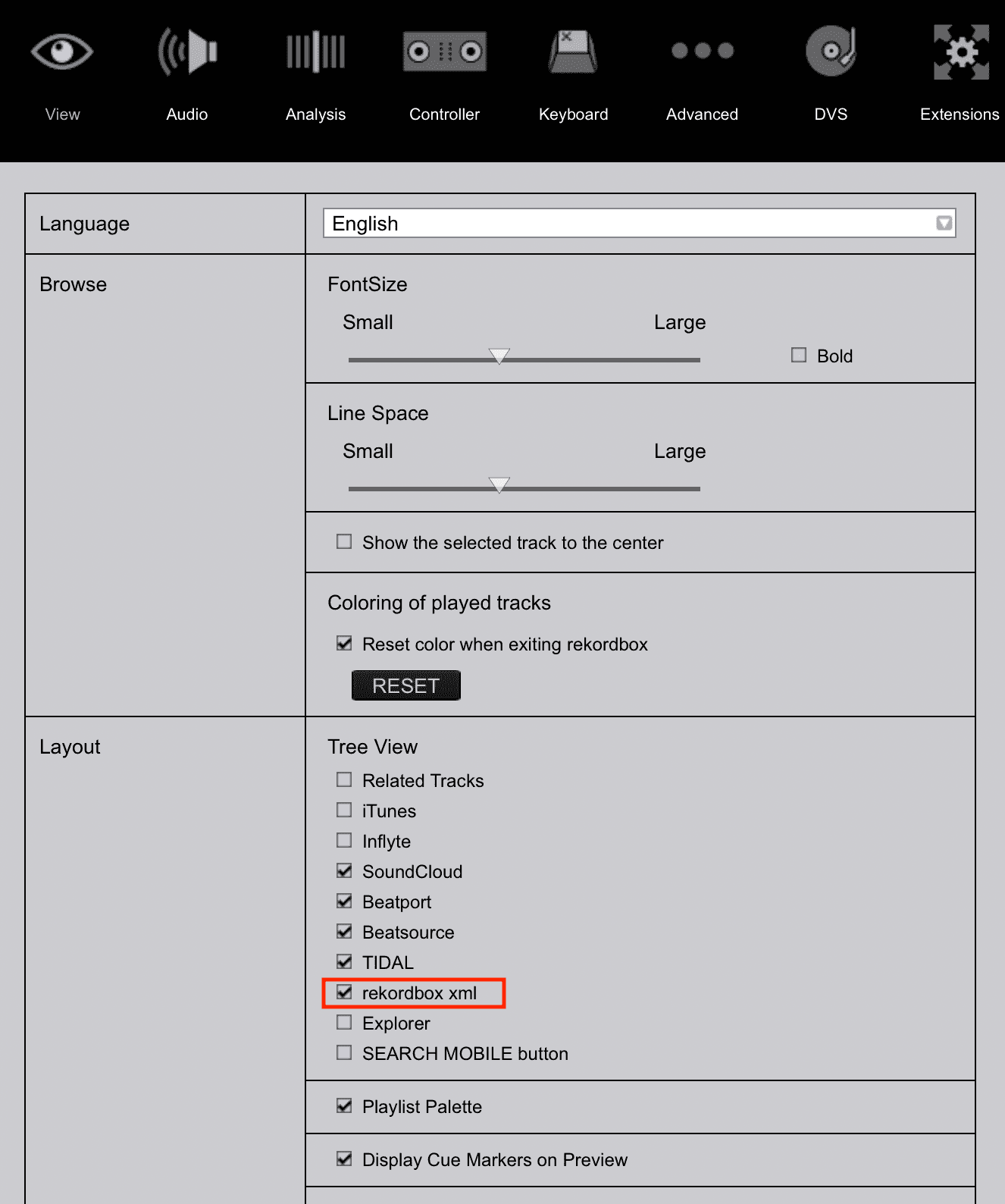Uncheck the Playlist Palette option
Viewport: 1005px width, 1204px height.
[x=344, y=1105]
